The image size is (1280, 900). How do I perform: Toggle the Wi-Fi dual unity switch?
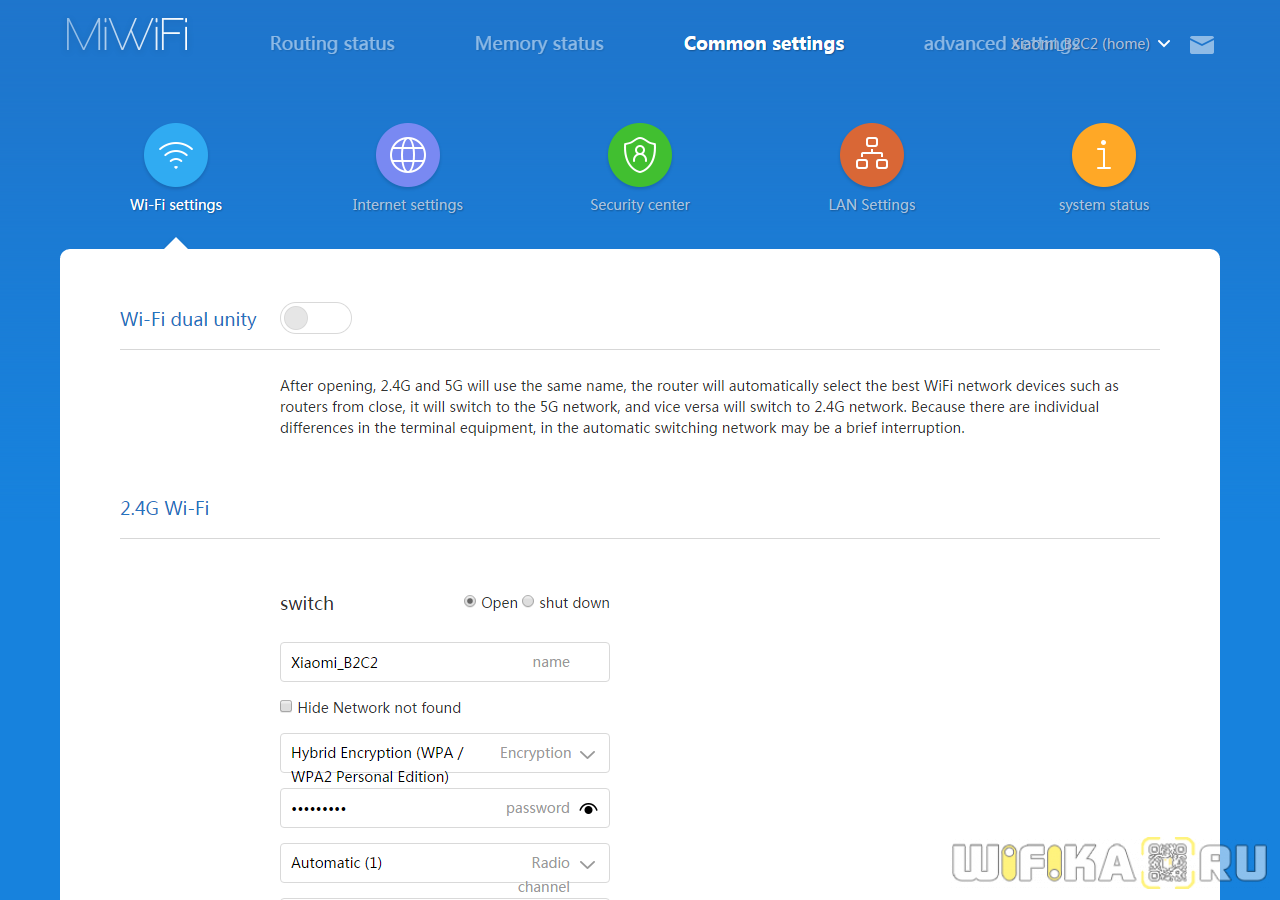point(316,318)
